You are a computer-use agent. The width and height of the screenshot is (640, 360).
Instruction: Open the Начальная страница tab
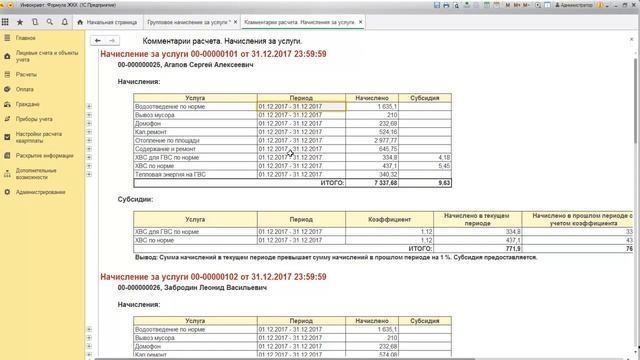point(107,22)
